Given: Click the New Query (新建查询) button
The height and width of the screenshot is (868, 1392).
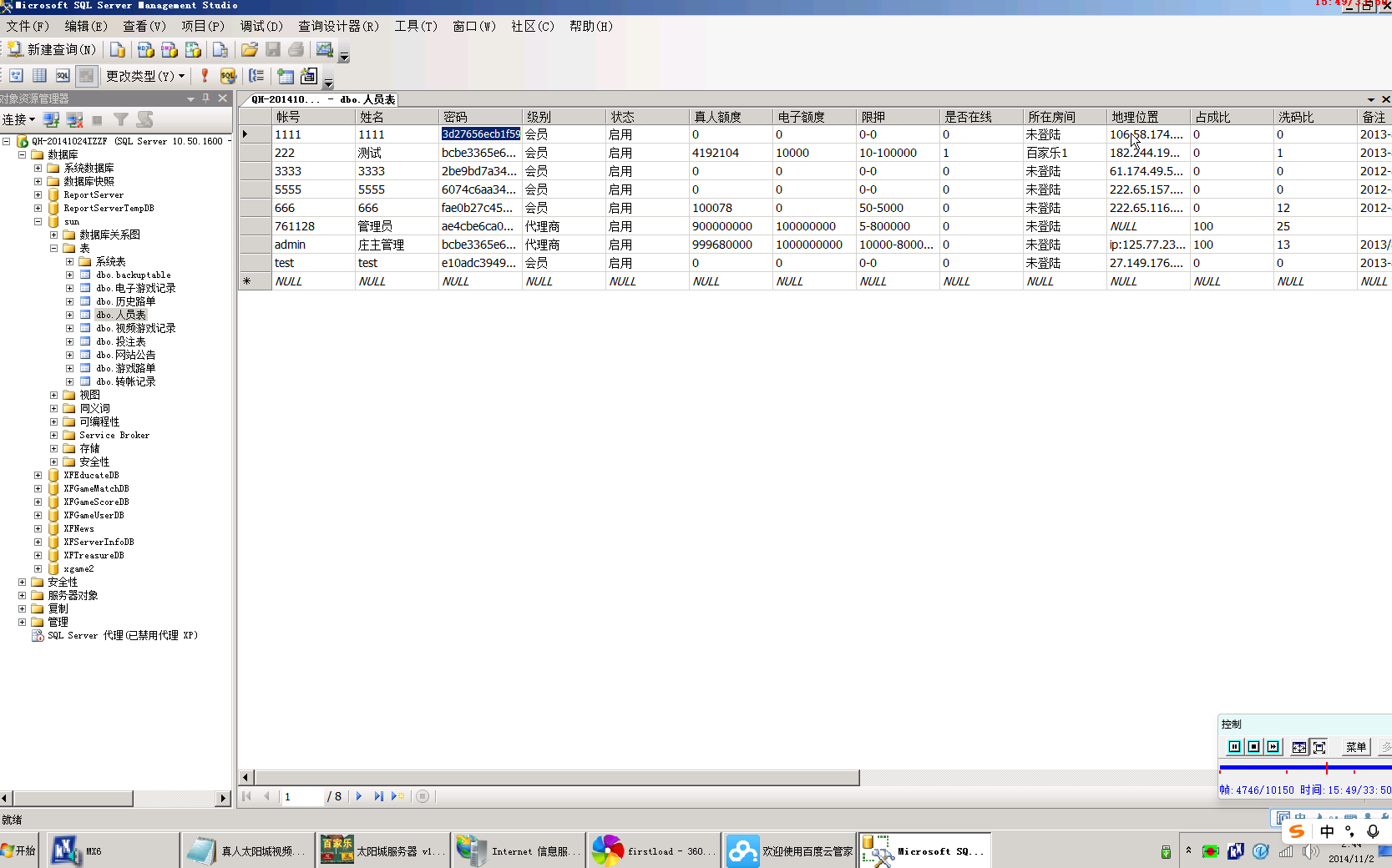Looking at the screenshot, I should pyautogui.click(x=52, y=50).
